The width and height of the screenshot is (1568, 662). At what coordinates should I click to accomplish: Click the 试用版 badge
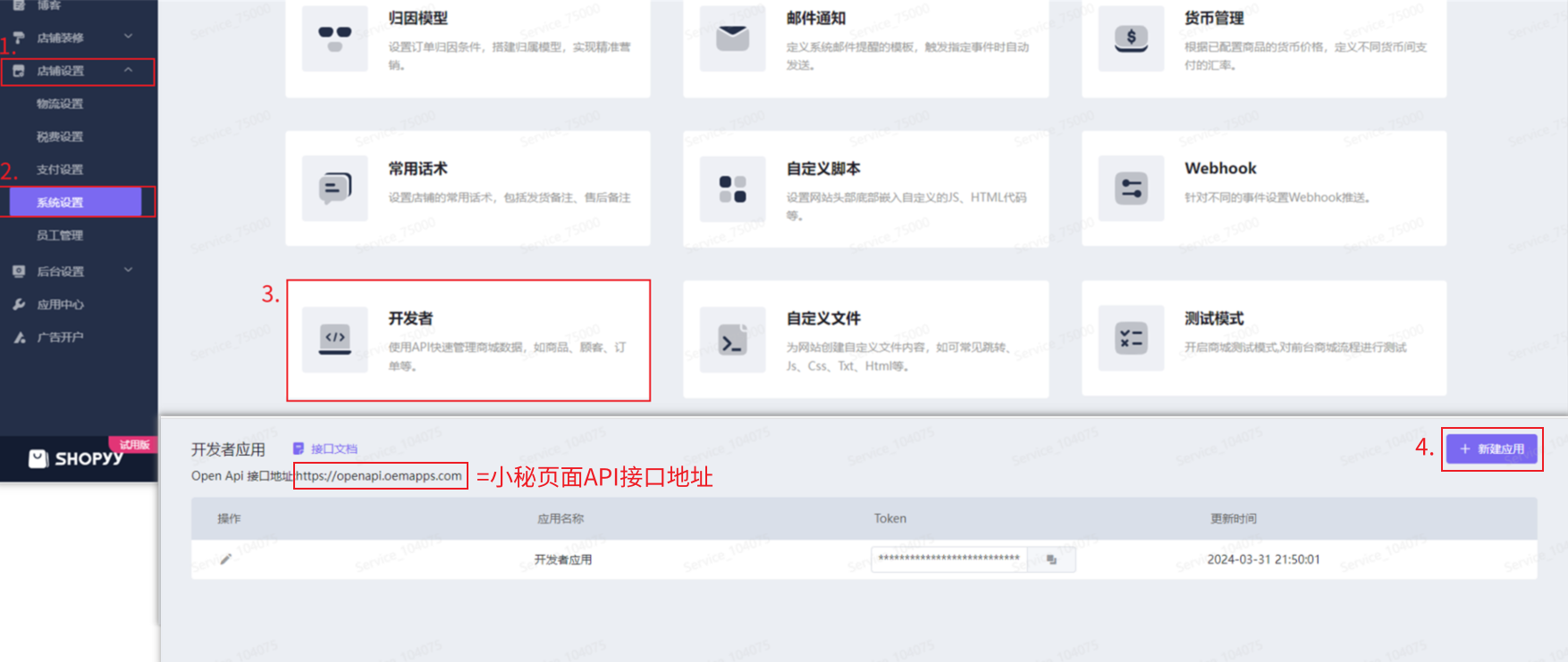(134, 444)
